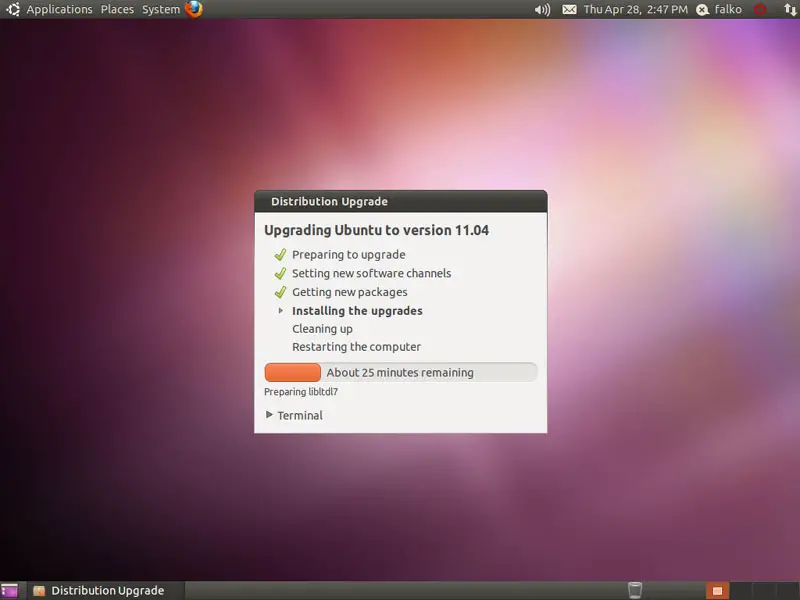This screenshot has width=800, height=600.
Task: Switch to the orange active workspace
Action: pyautogui.click(x=717, y=591)
